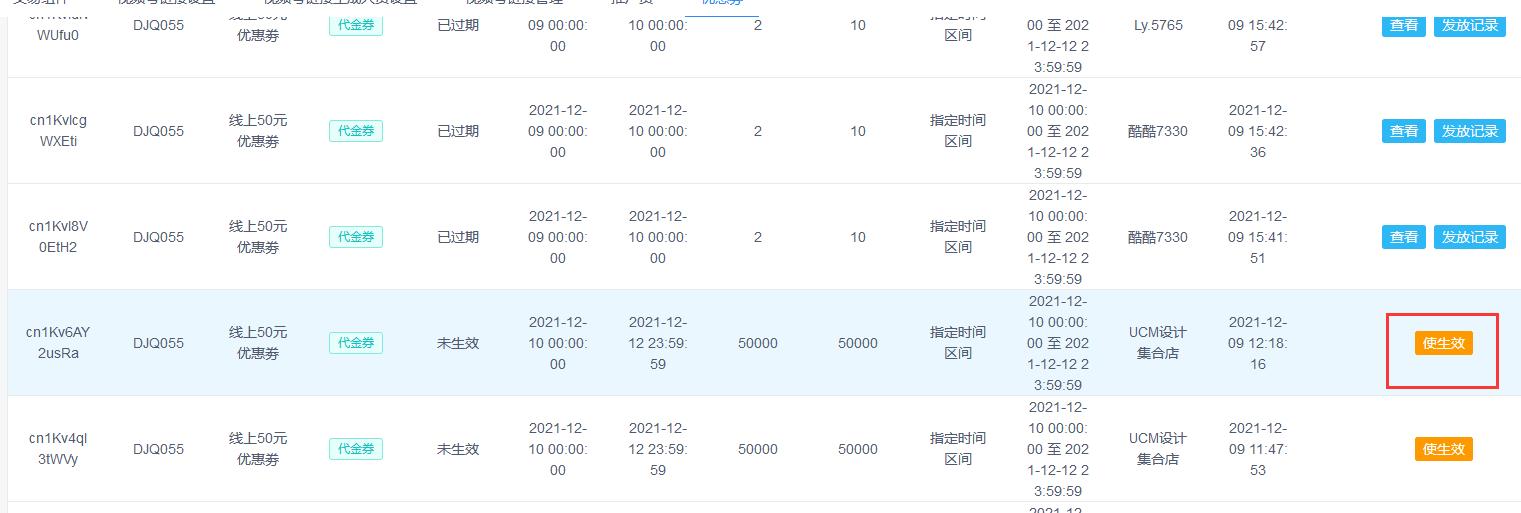Select the 代金券 tag for cn1Kv4ql3tWVy
1521x513 pixels.
tap(355, 449)
